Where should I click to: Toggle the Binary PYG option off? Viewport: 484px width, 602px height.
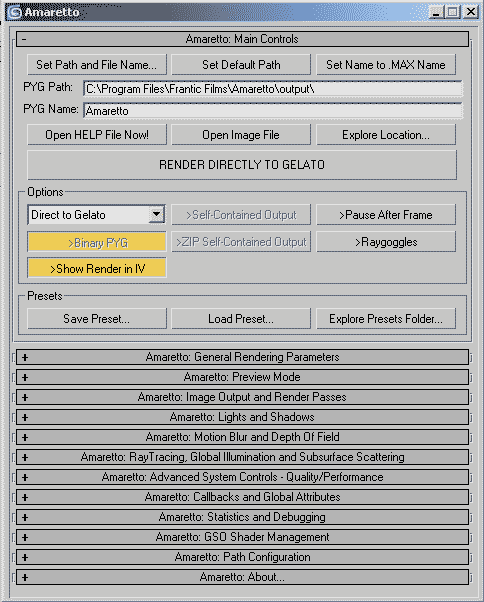[97, 242]
